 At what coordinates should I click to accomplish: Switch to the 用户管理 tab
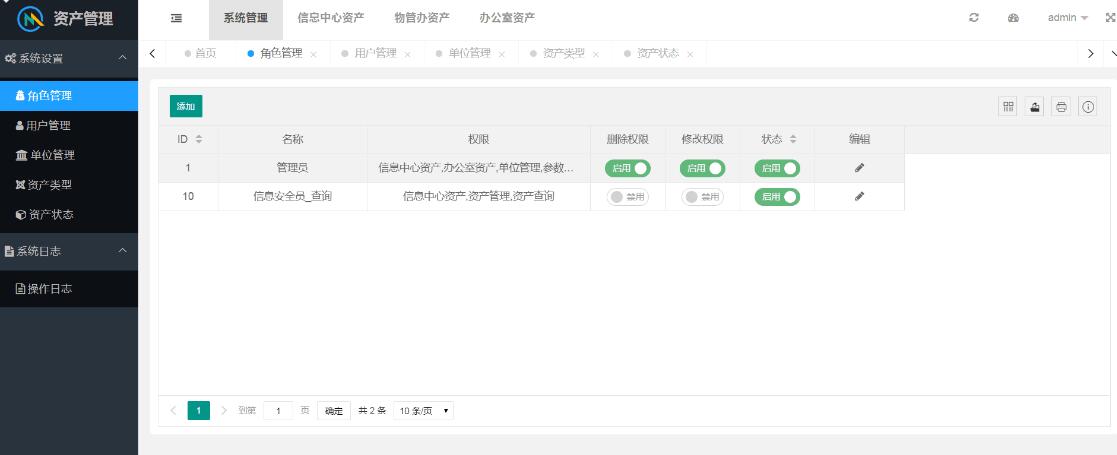coord(375,53)
